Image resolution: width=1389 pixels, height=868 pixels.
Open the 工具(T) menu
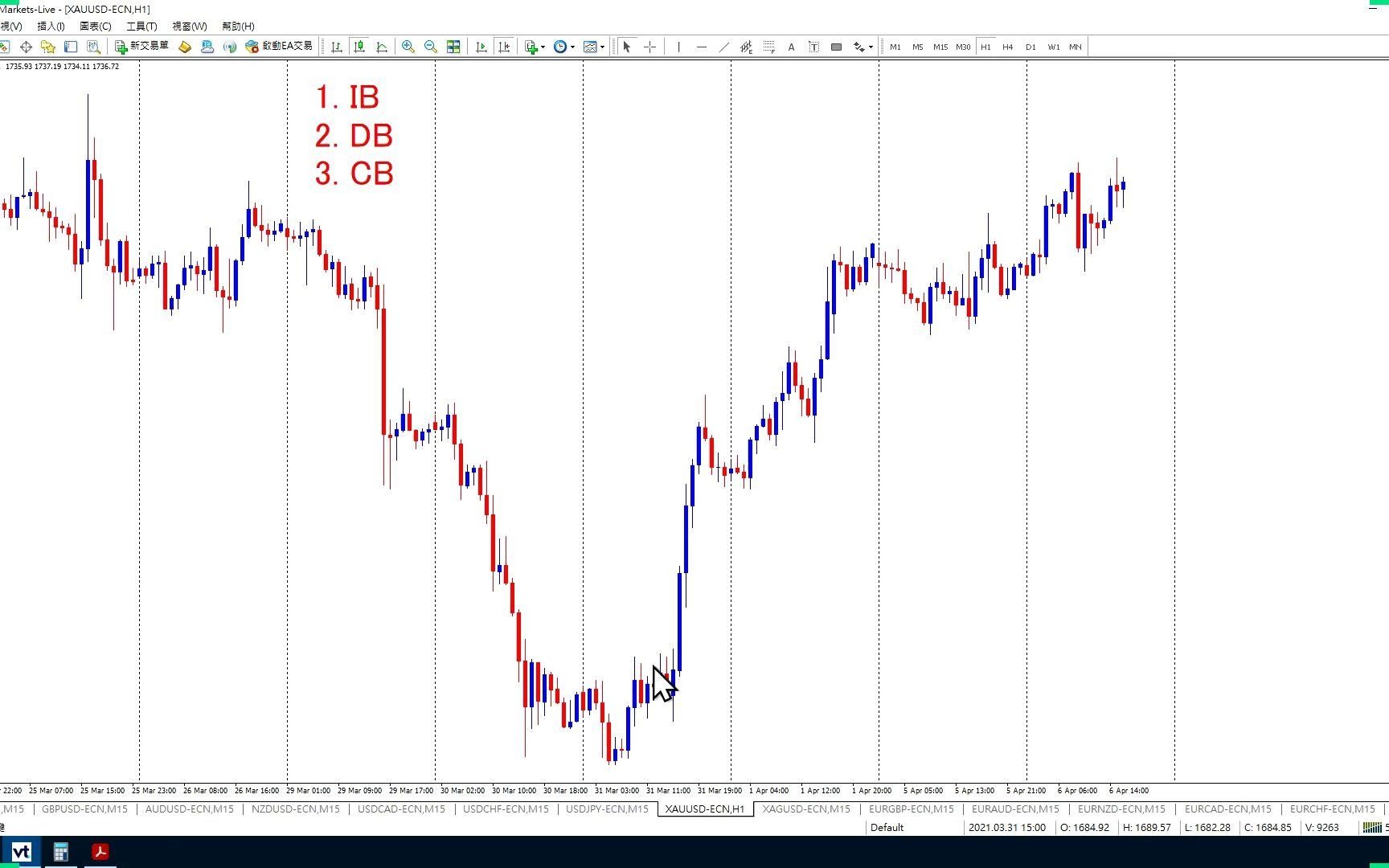(x=141, y=26)
